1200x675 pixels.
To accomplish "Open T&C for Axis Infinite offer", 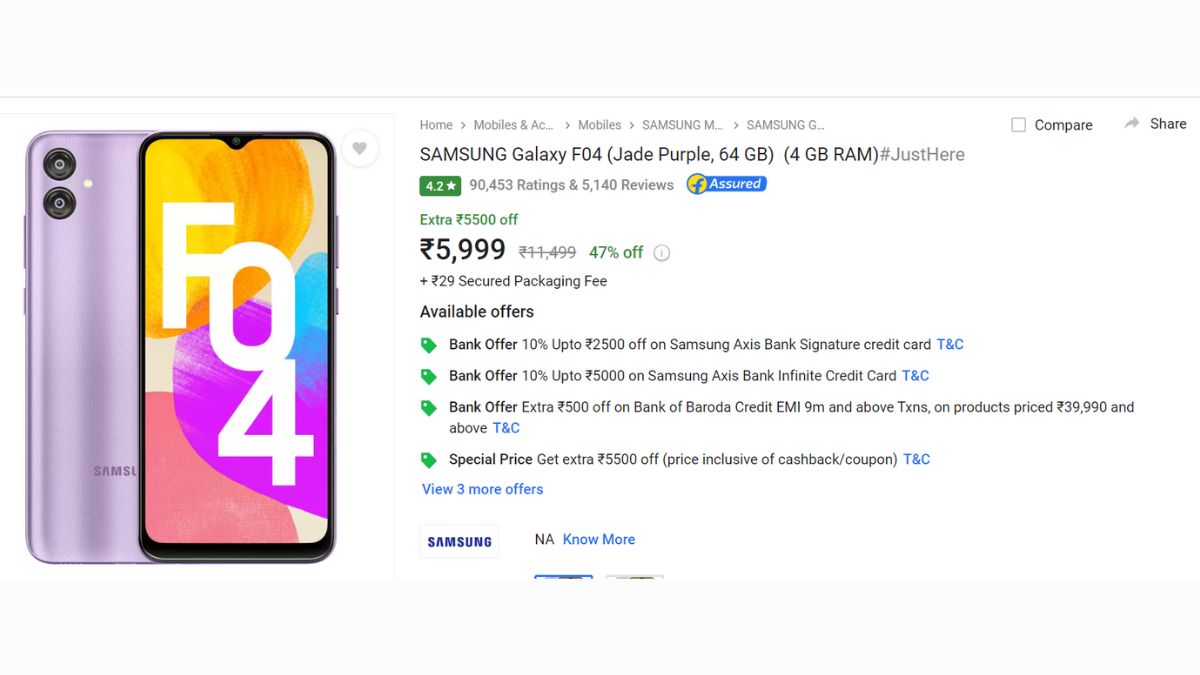I will coord(915,376).
